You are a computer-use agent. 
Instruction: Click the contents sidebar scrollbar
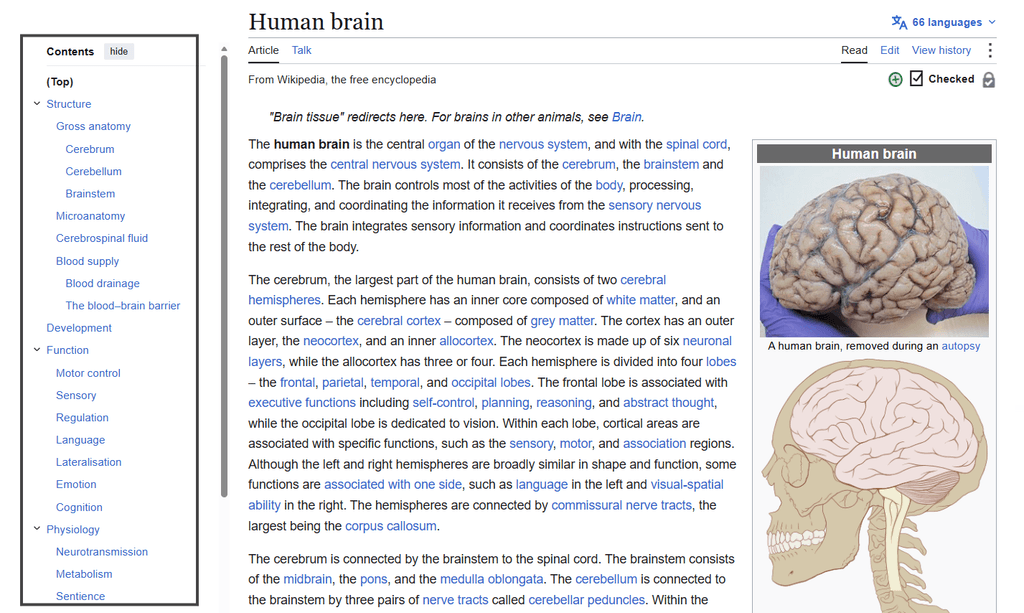pos(224,274)
